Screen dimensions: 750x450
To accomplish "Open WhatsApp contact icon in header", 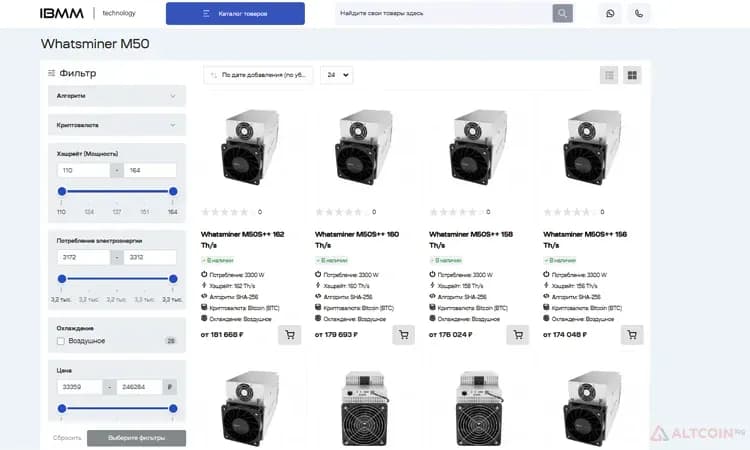I will tap(610, 13).
